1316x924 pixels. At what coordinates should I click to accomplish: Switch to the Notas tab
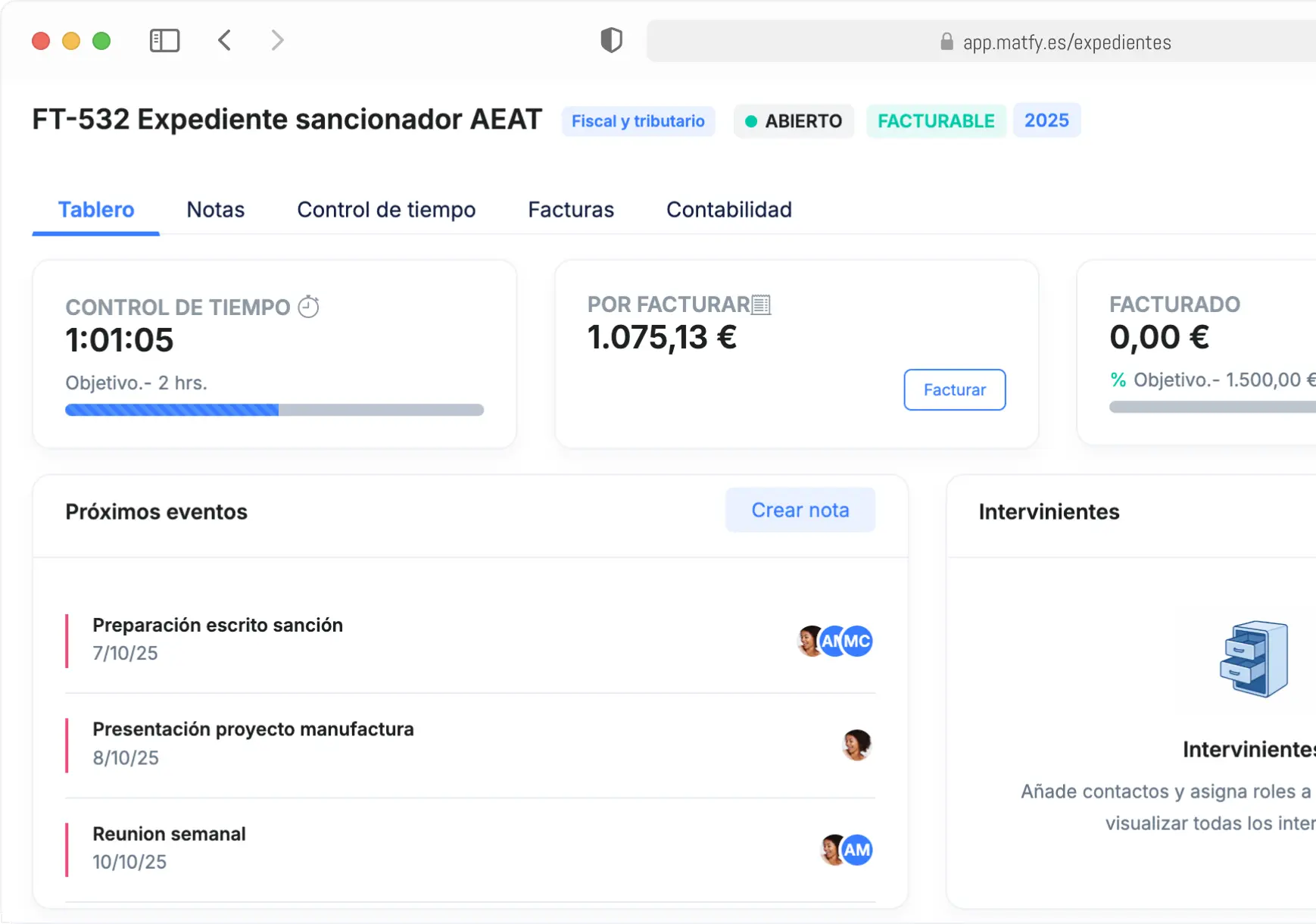point(215,210)
